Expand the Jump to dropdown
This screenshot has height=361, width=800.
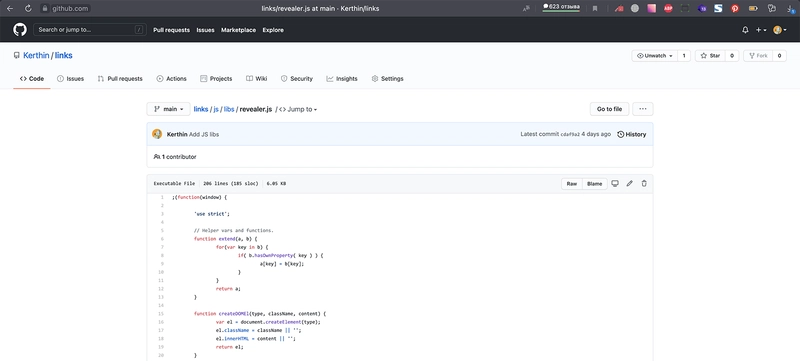tap(298, 109)
